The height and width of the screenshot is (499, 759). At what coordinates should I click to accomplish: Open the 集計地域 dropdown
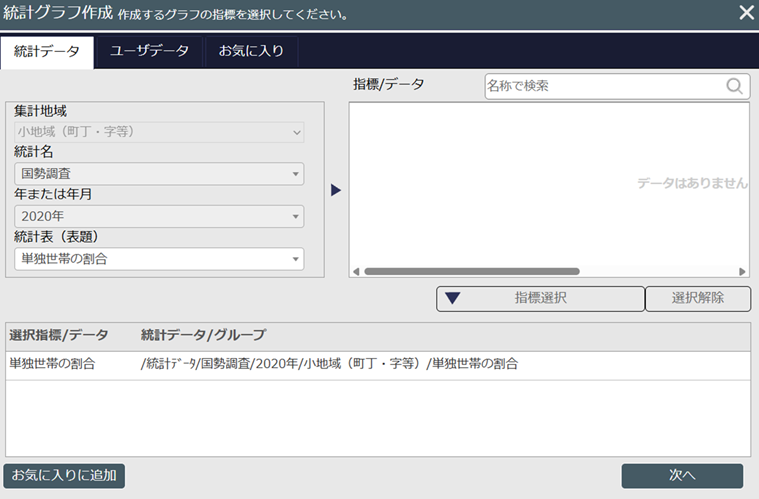160,132
